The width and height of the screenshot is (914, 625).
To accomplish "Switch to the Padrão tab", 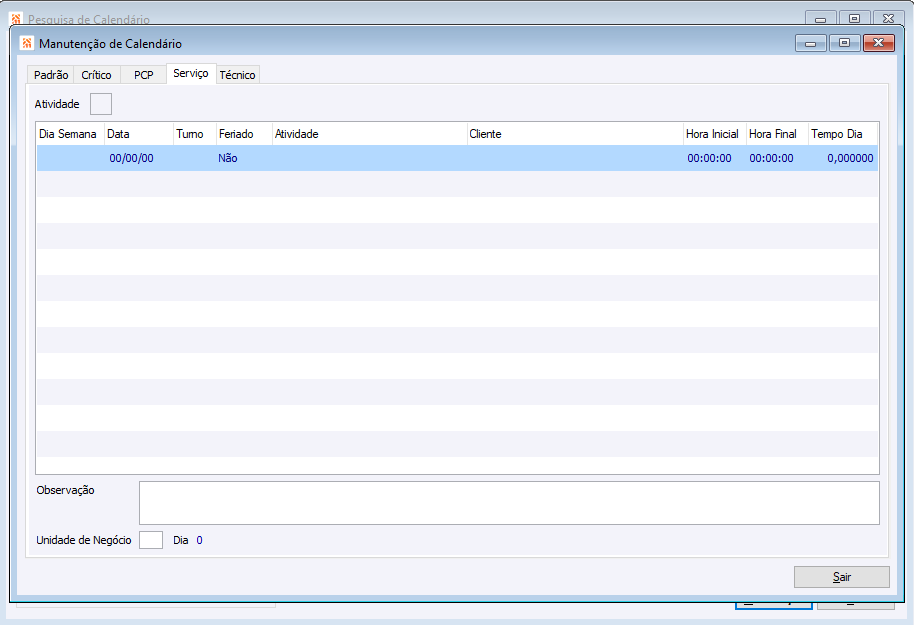I will point(51,75).
